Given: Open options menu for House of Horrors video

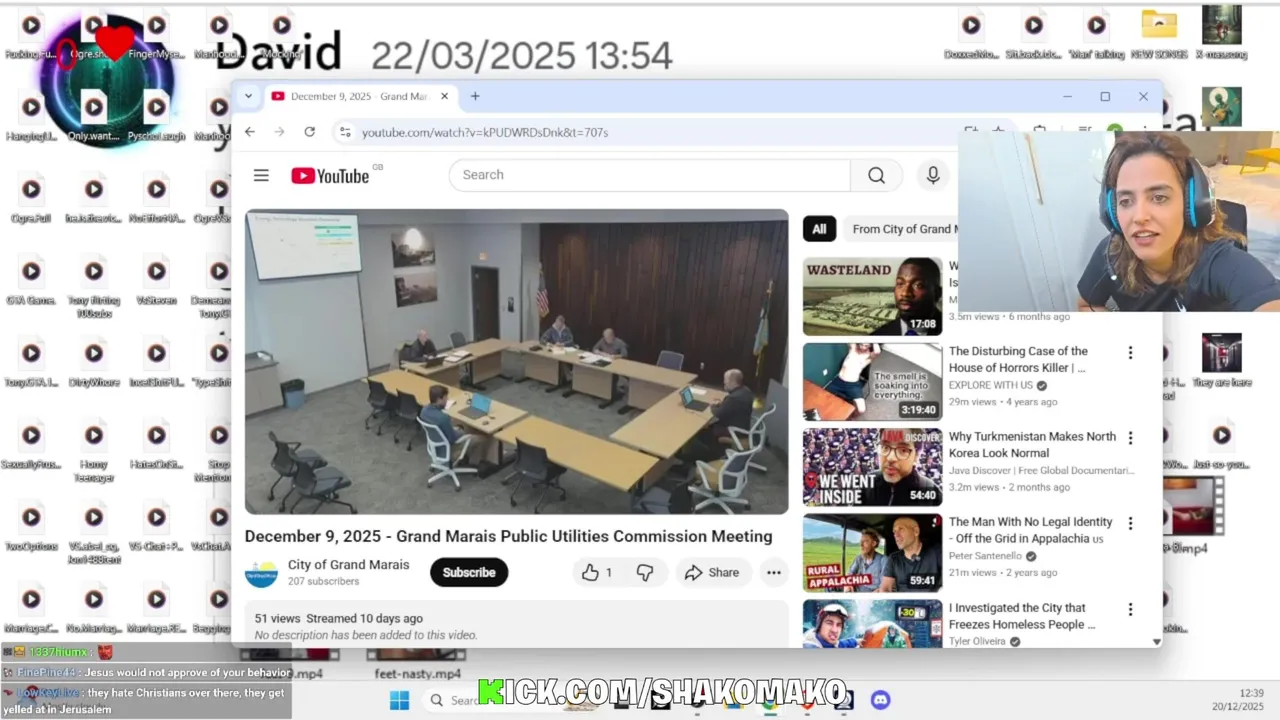Looking at the screenshot, I should (x=1131, y=353).
